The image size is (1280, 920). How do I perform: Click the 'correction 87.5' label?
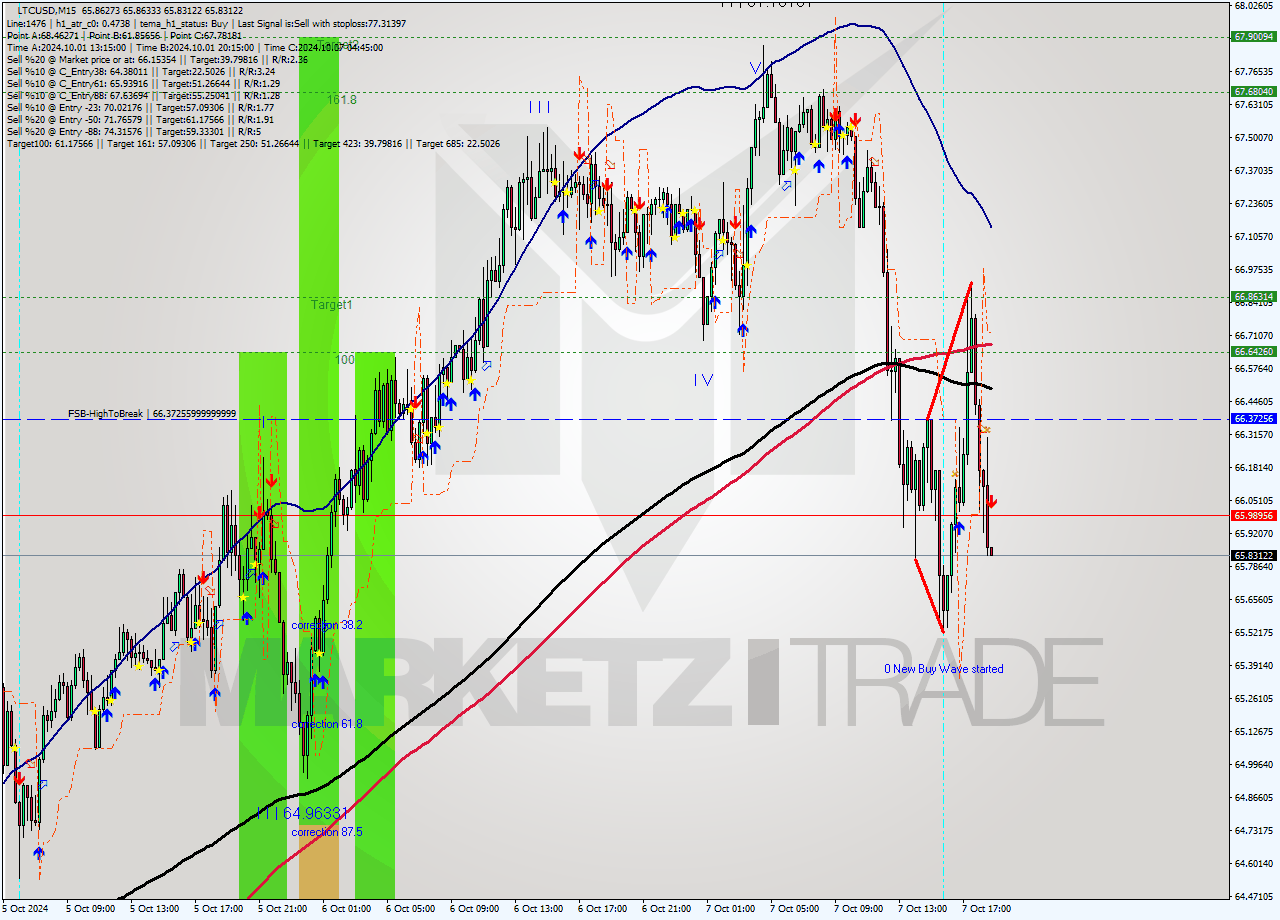[327, 832]
